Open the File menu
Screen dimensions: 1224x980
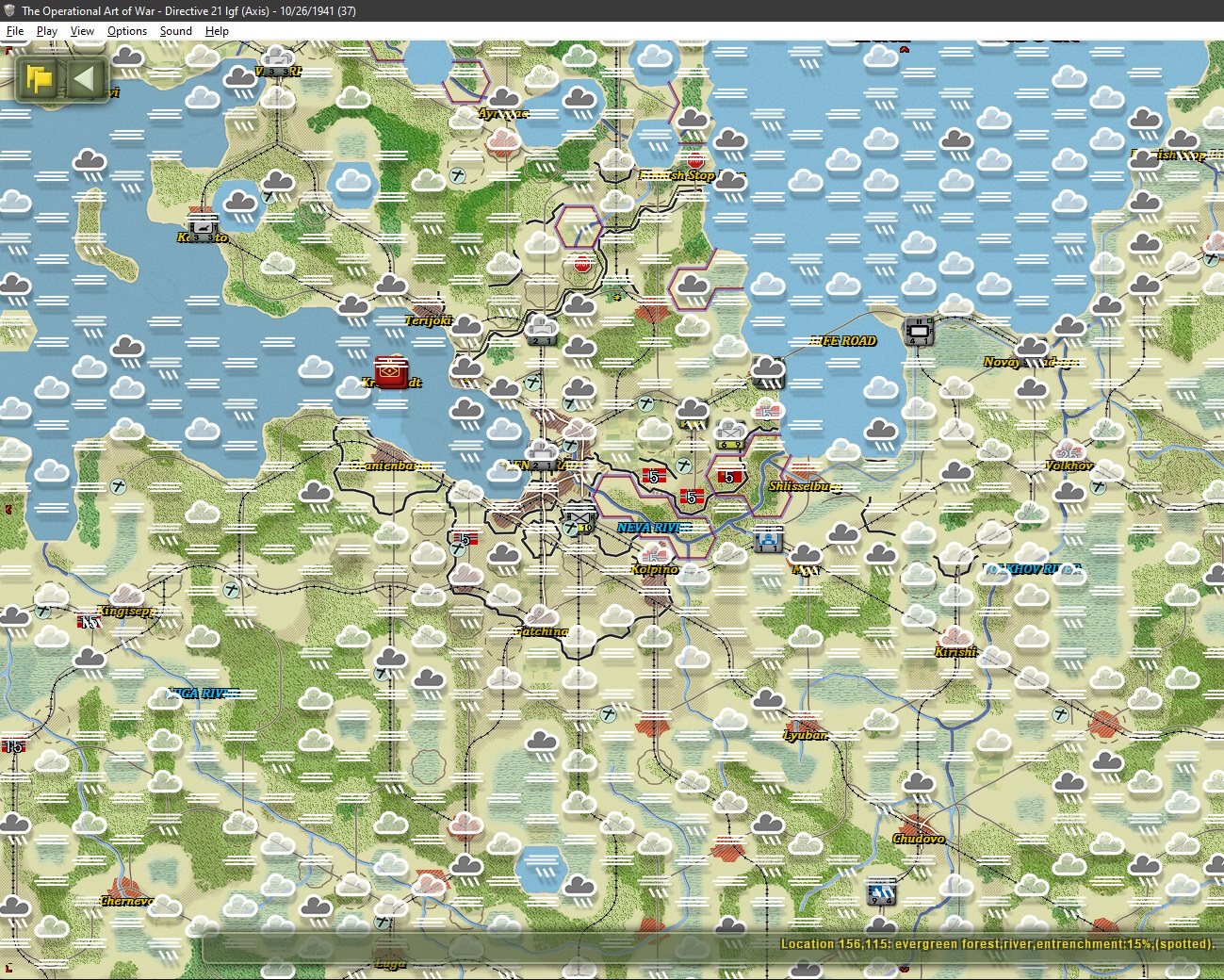(15, 31)
